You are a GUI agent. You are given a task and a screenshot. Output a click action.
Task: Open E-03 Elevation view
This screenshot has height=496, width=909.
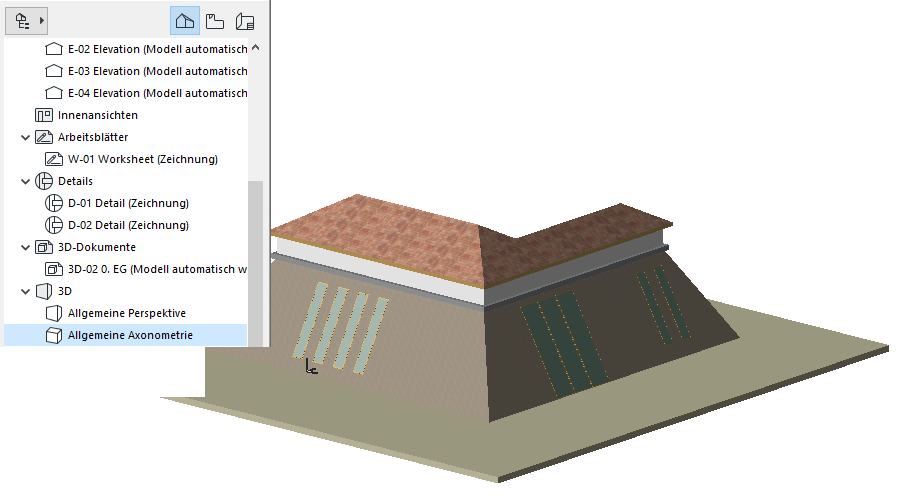pos(158,71)
